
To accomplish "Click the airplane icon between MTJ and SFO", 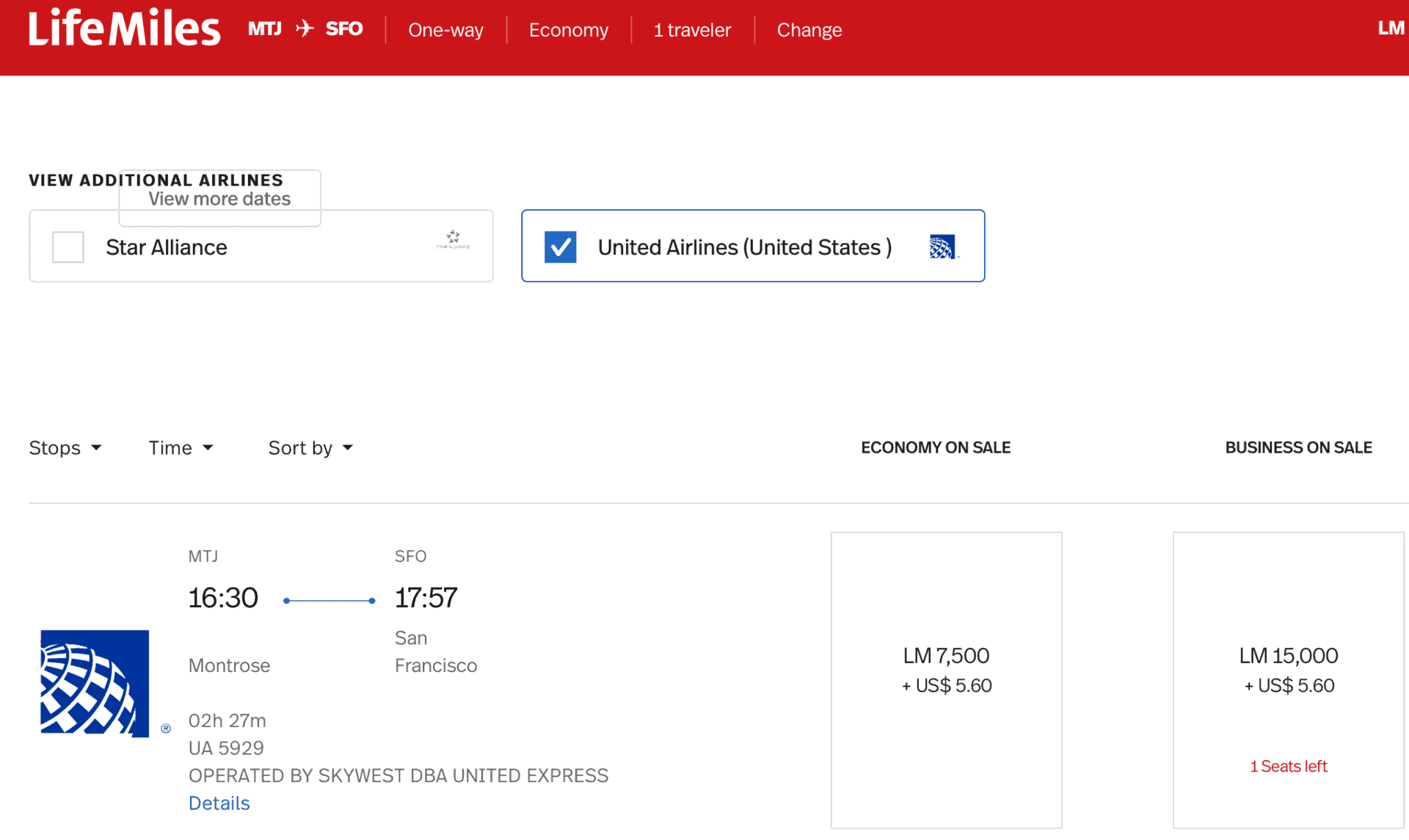I will [305, 29].
